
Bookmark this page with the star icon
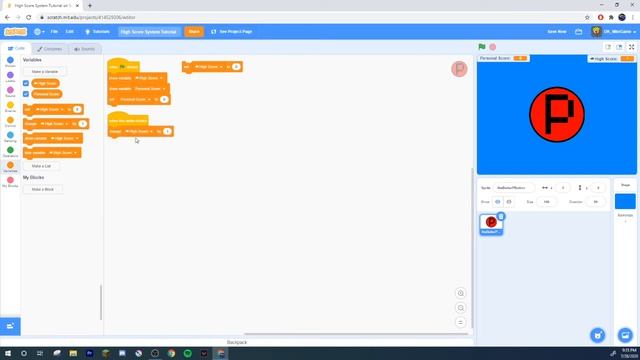click(587, 17)
